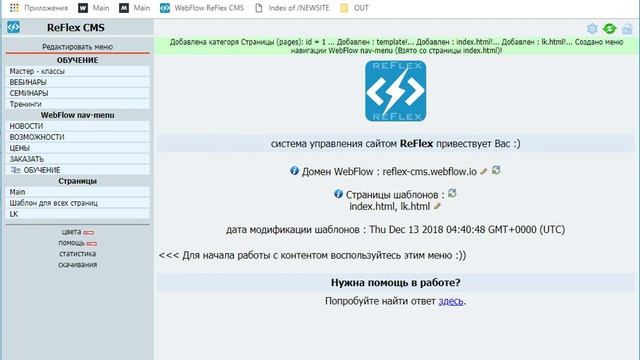Click the Нужна помощь в работе? heading
This screenshot has width=640, height=360.
(396, 282)
